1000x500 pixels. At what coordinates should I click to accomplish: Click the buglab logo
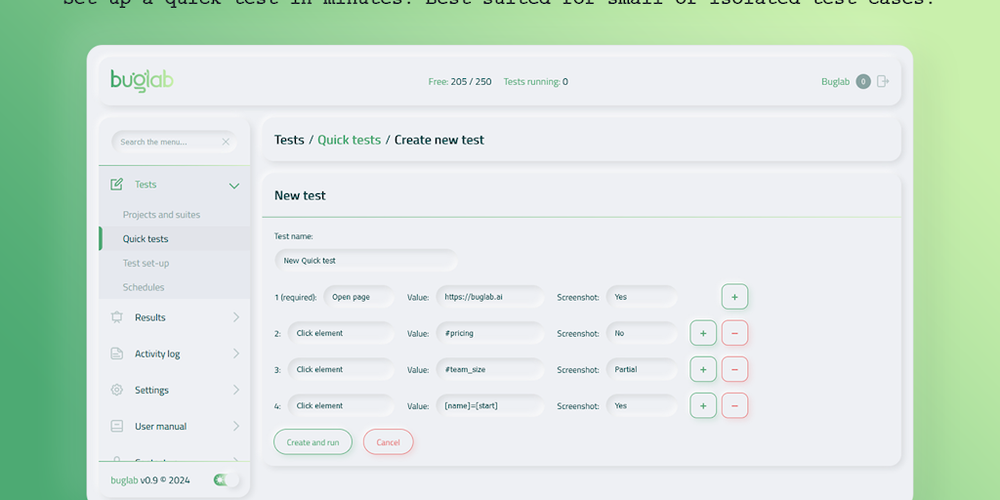(x=142, y=81)
